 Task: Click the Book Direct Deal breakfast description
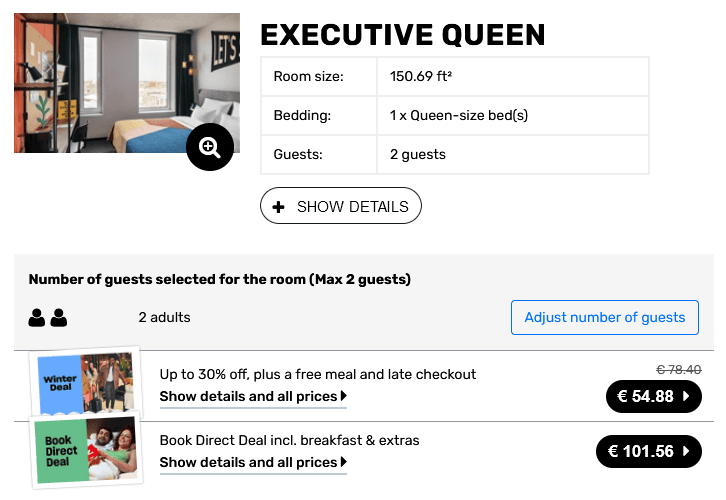[290, 440]
